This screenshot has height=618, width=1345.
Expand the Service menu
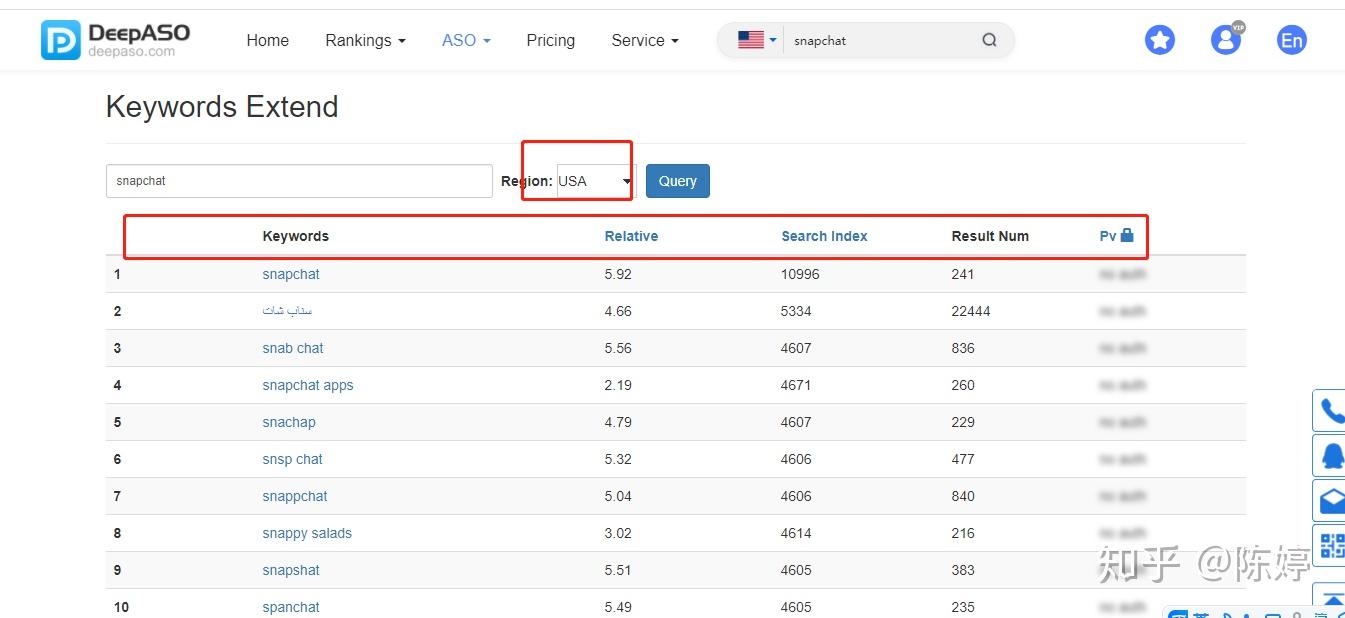click(645, 40)
